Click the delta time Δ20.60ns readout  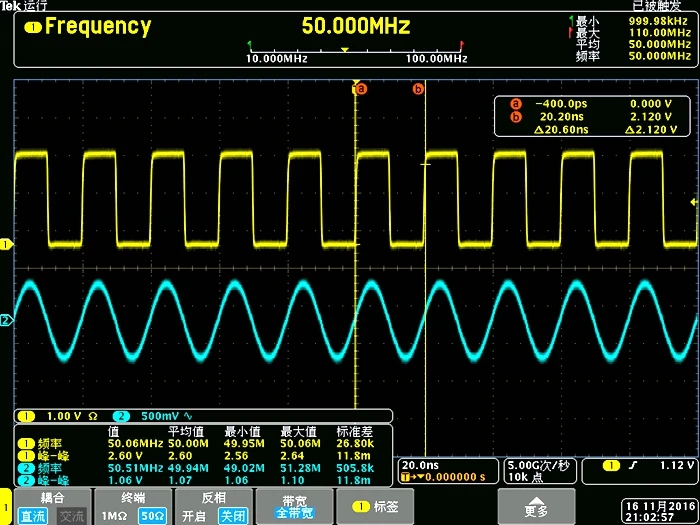coord(561,130)
